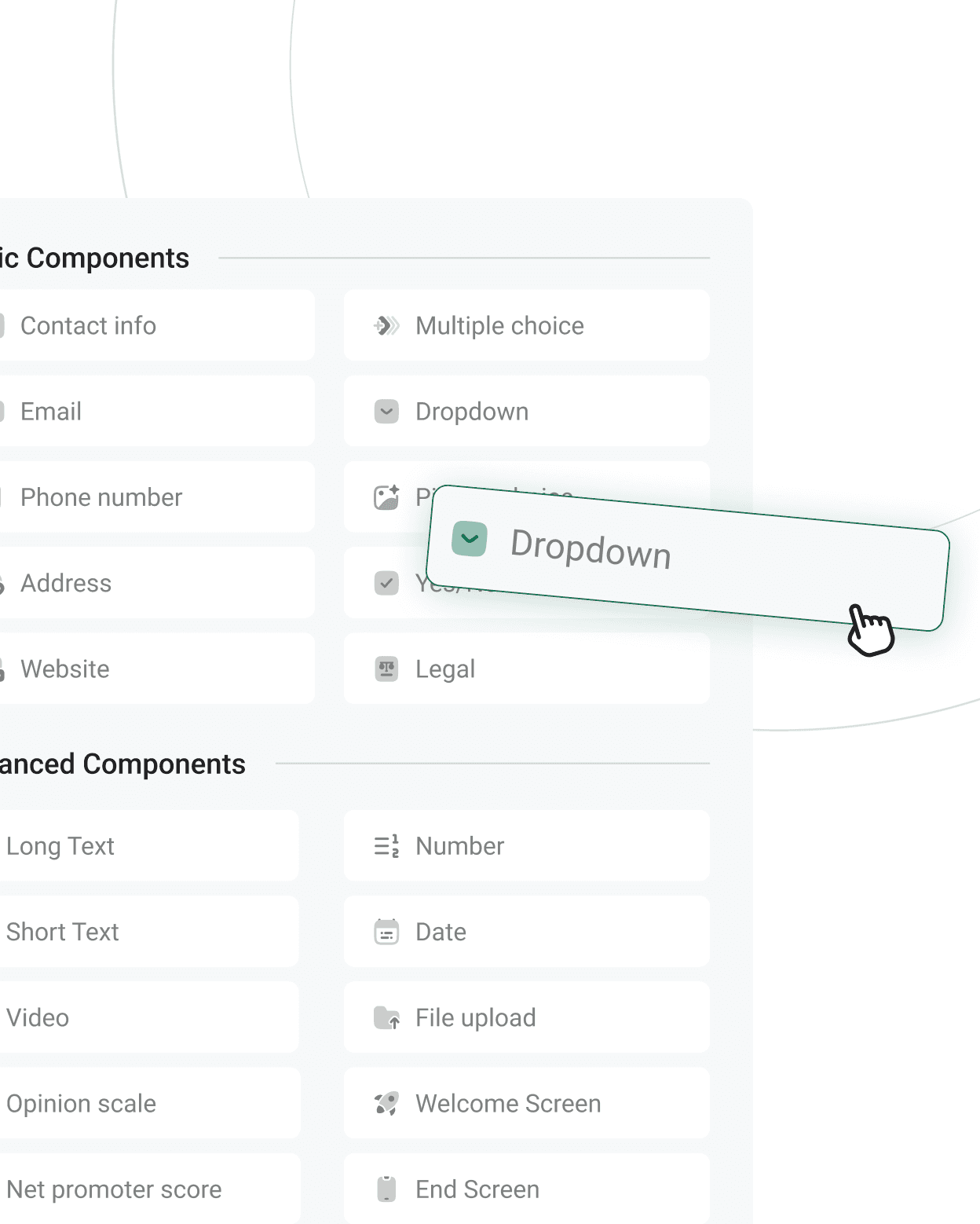Click the Picture choice image icon
980x1224 pixels.
386,497
